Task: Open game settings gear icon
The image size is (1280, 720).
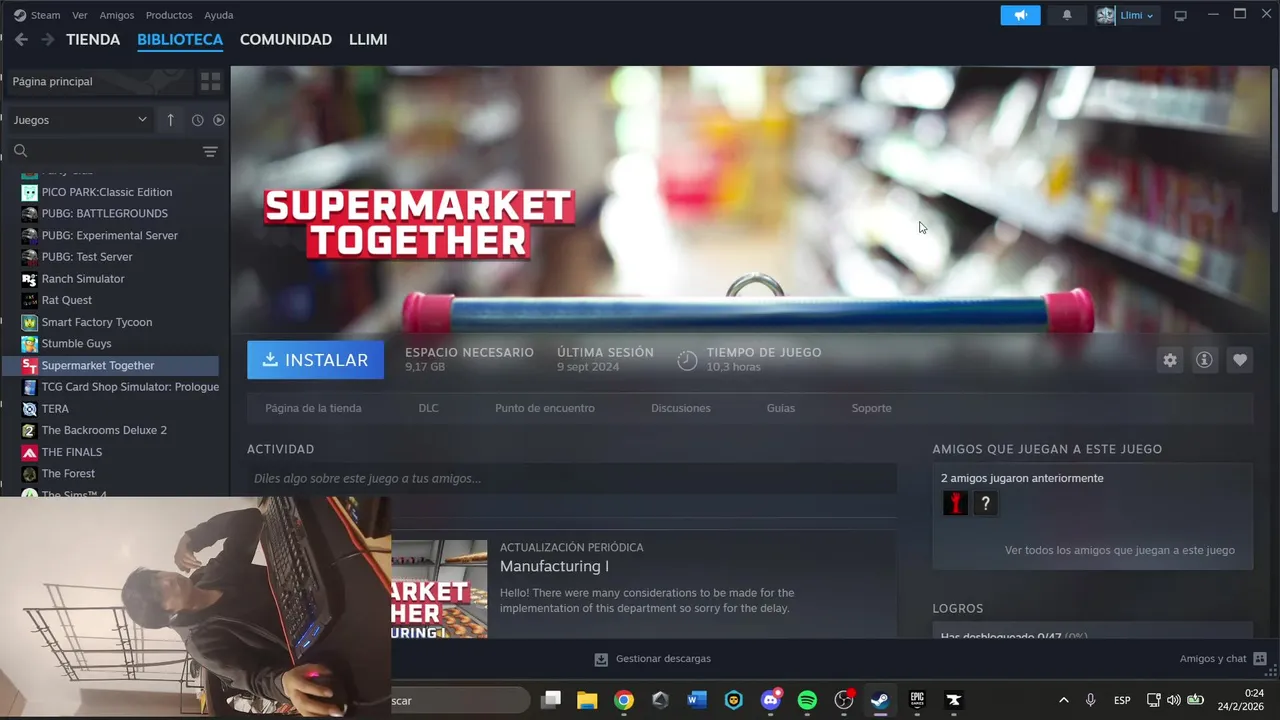Action: (x=1170, y=360)
